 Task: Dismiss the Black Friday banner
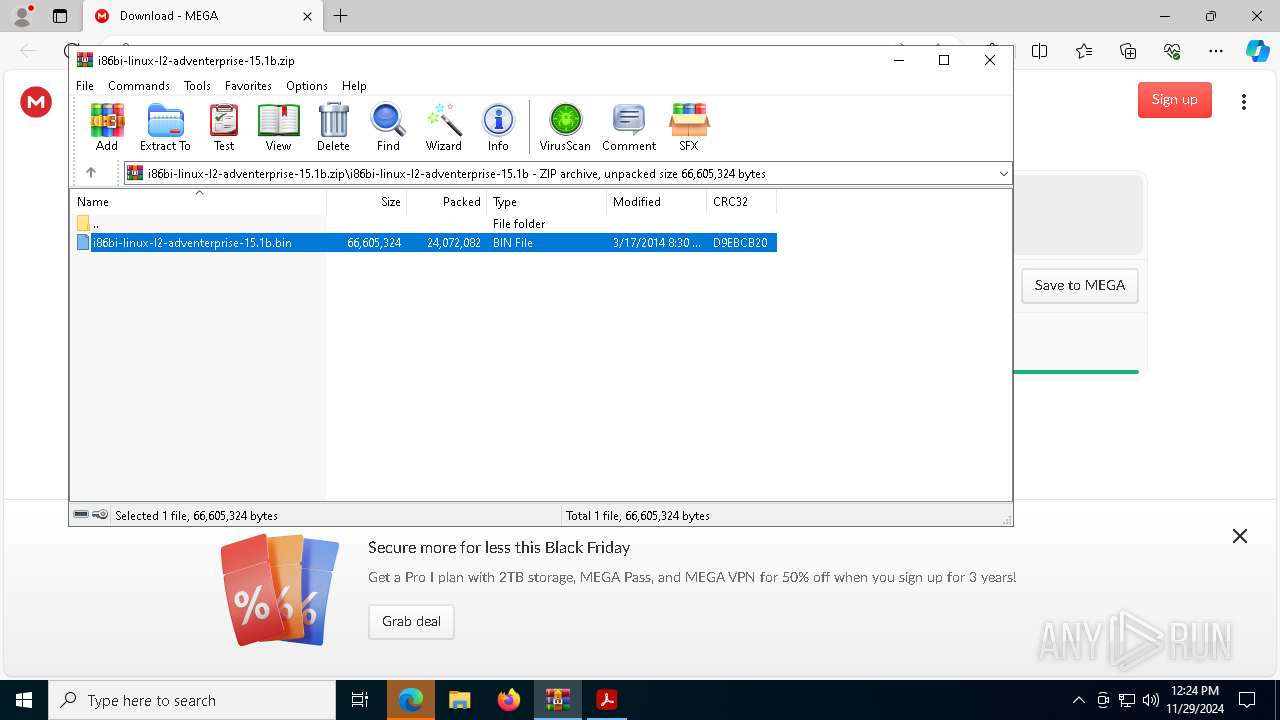[1240, 536]
